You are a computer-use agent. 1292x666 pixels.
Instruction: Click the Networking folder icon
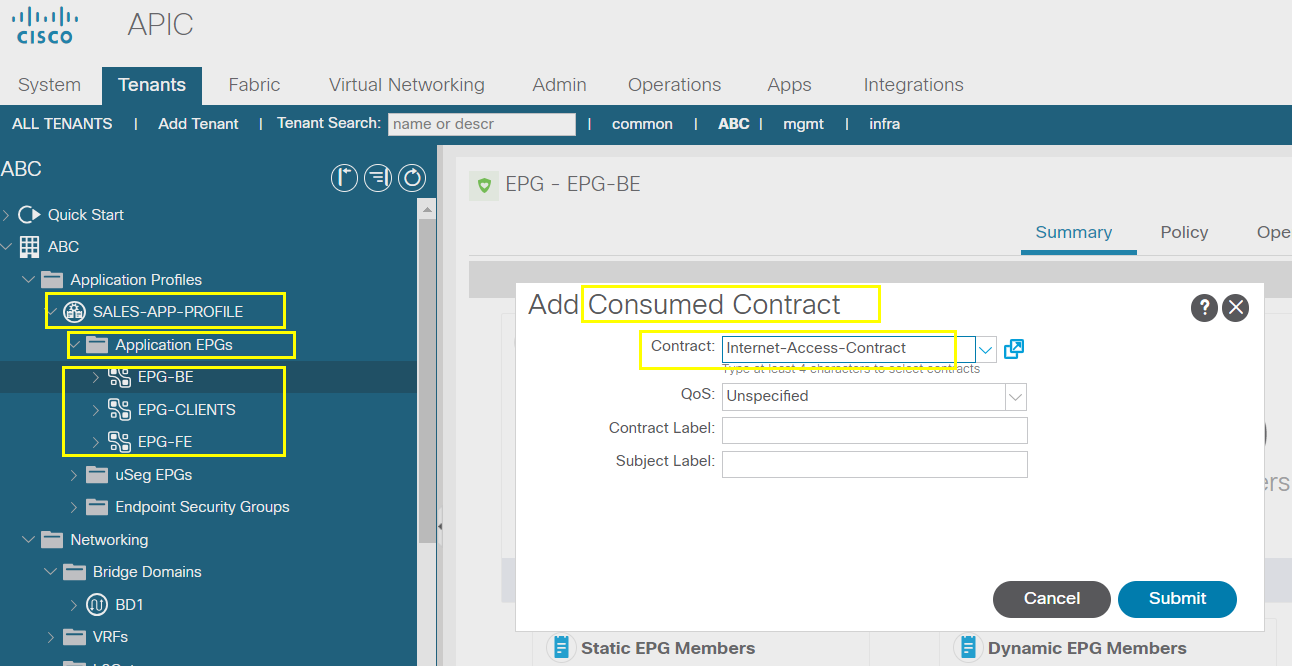(x=52, y=539)
